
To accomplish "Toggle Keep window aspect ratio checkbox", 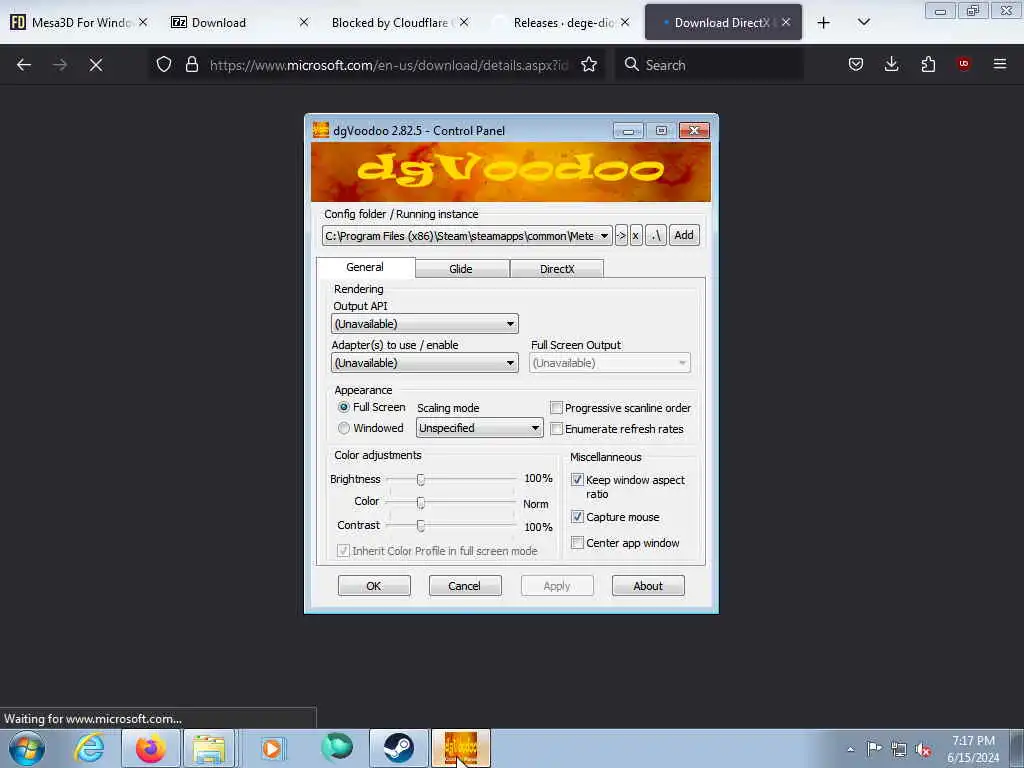I will click(577, 480).
